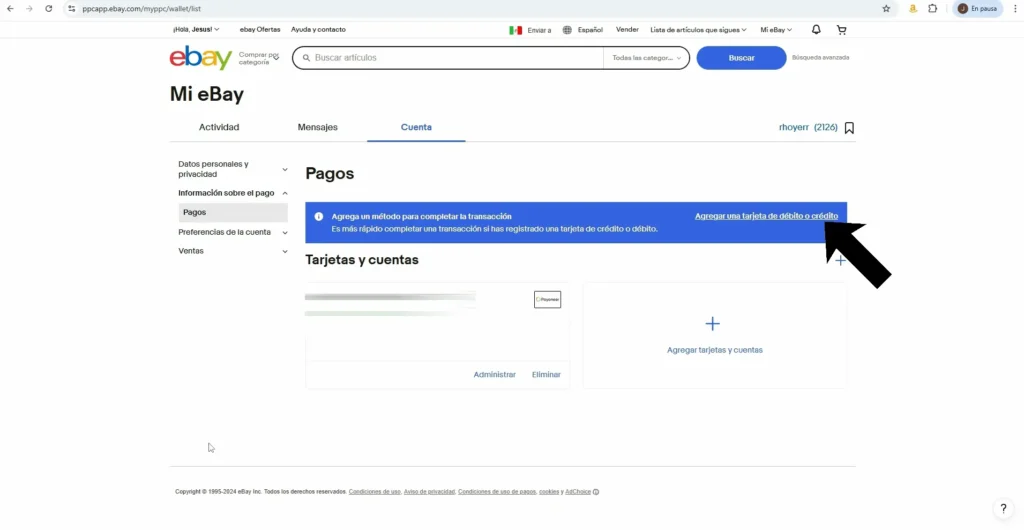Viewport: 1024px width, 530px height.
Task: Open 'Ayuda y contacto' in top menu
Action: (x=318, y=29)
